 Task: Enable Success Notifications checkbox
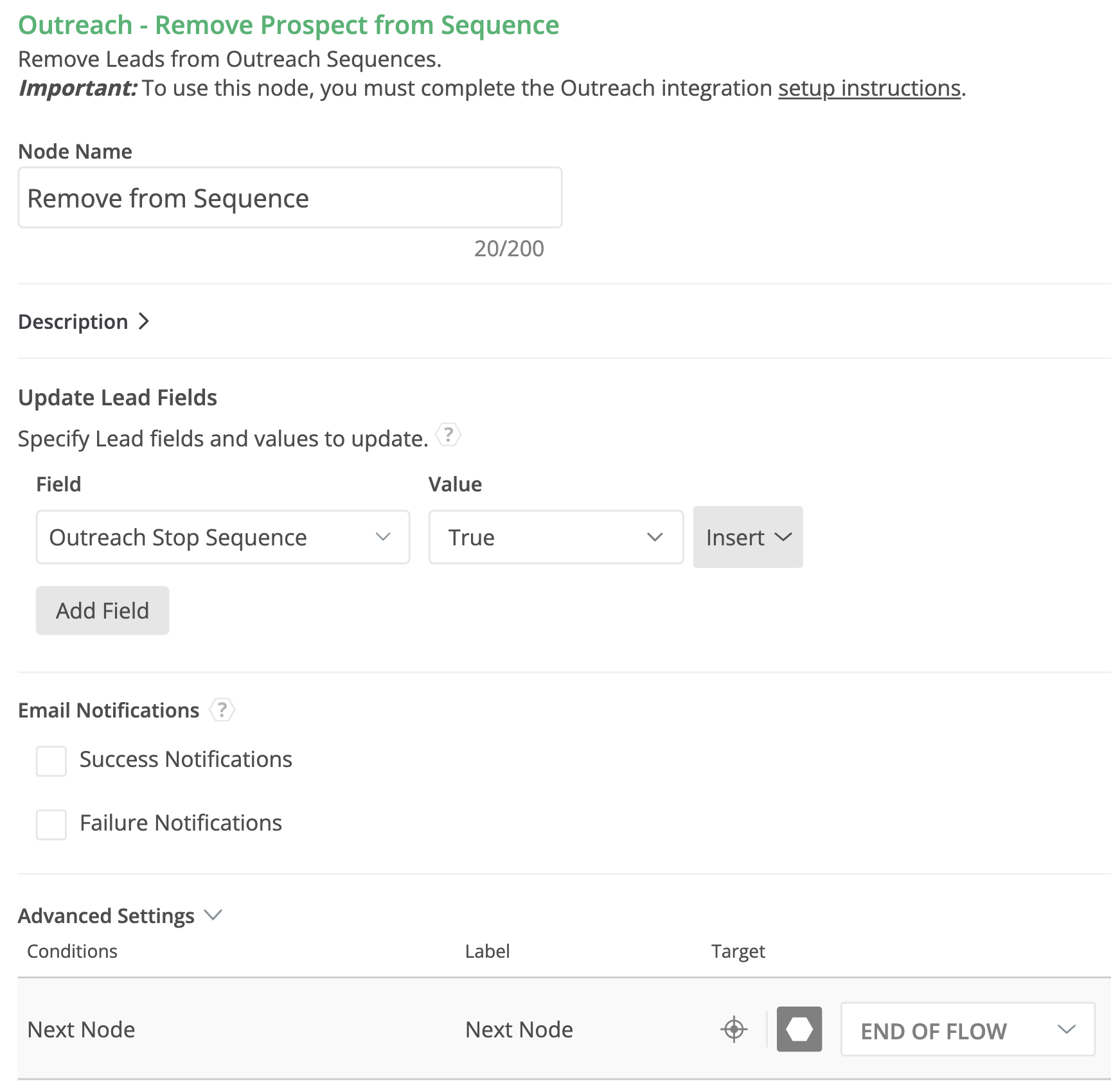[x=51, y=761]
